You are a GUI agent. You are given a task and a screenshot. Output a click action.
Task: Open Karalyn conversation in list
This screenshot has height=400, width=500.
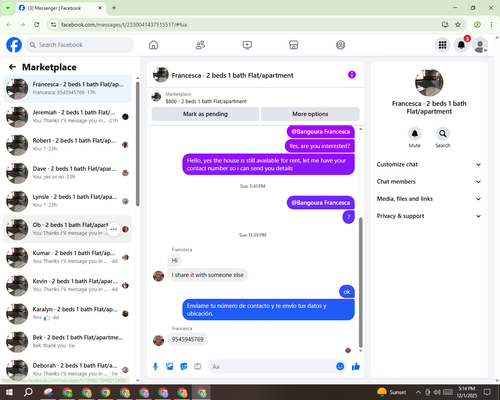coord(67,314)
